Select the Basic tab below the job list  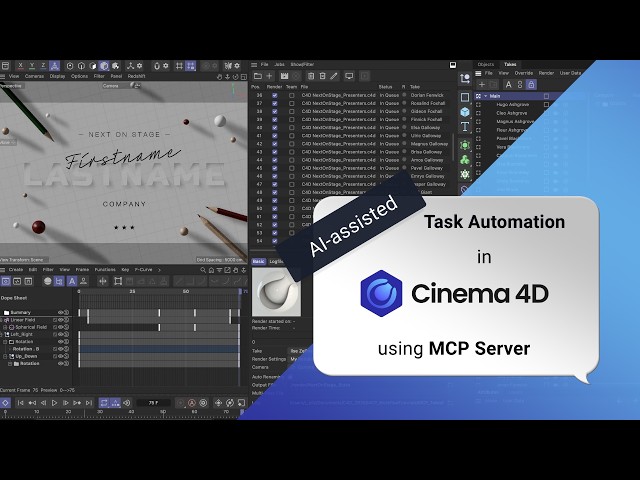pos(258,262)
